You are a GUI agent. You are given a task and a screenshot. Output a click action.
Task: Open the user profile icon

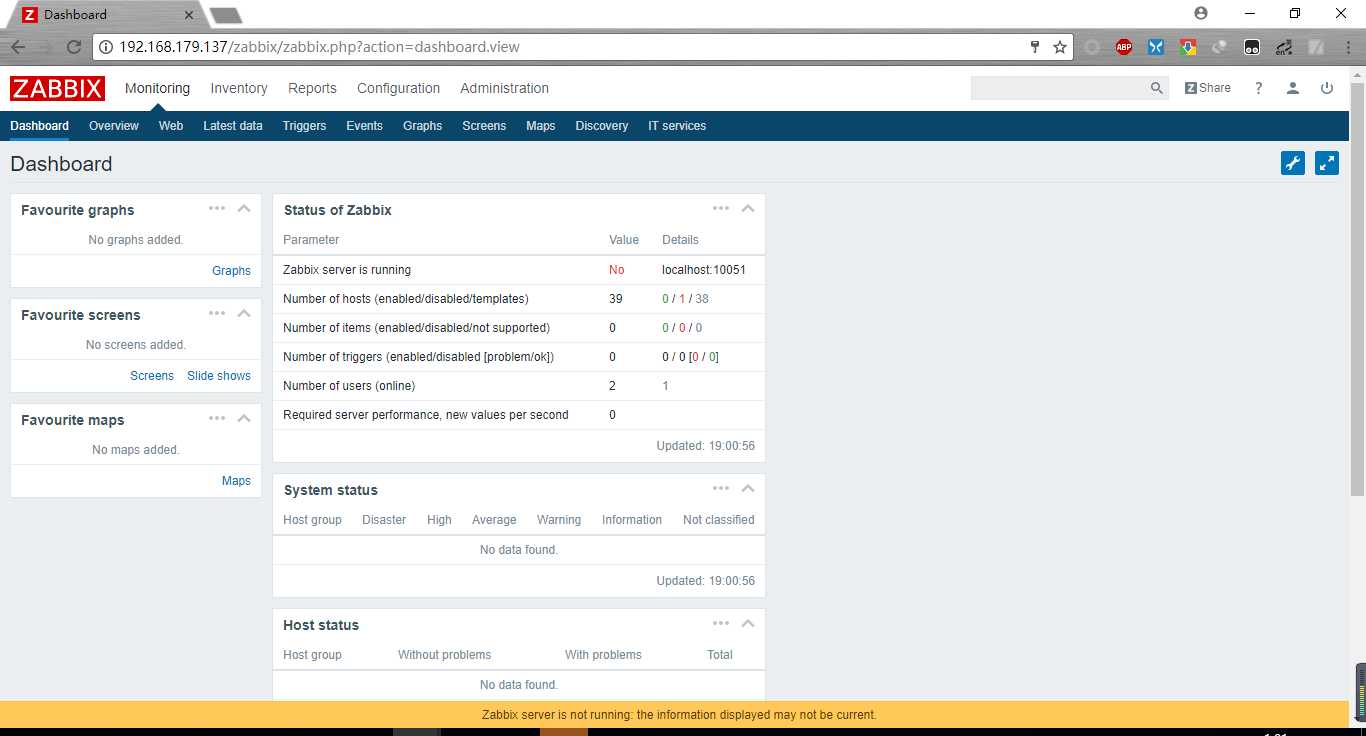coord(1293,88)
